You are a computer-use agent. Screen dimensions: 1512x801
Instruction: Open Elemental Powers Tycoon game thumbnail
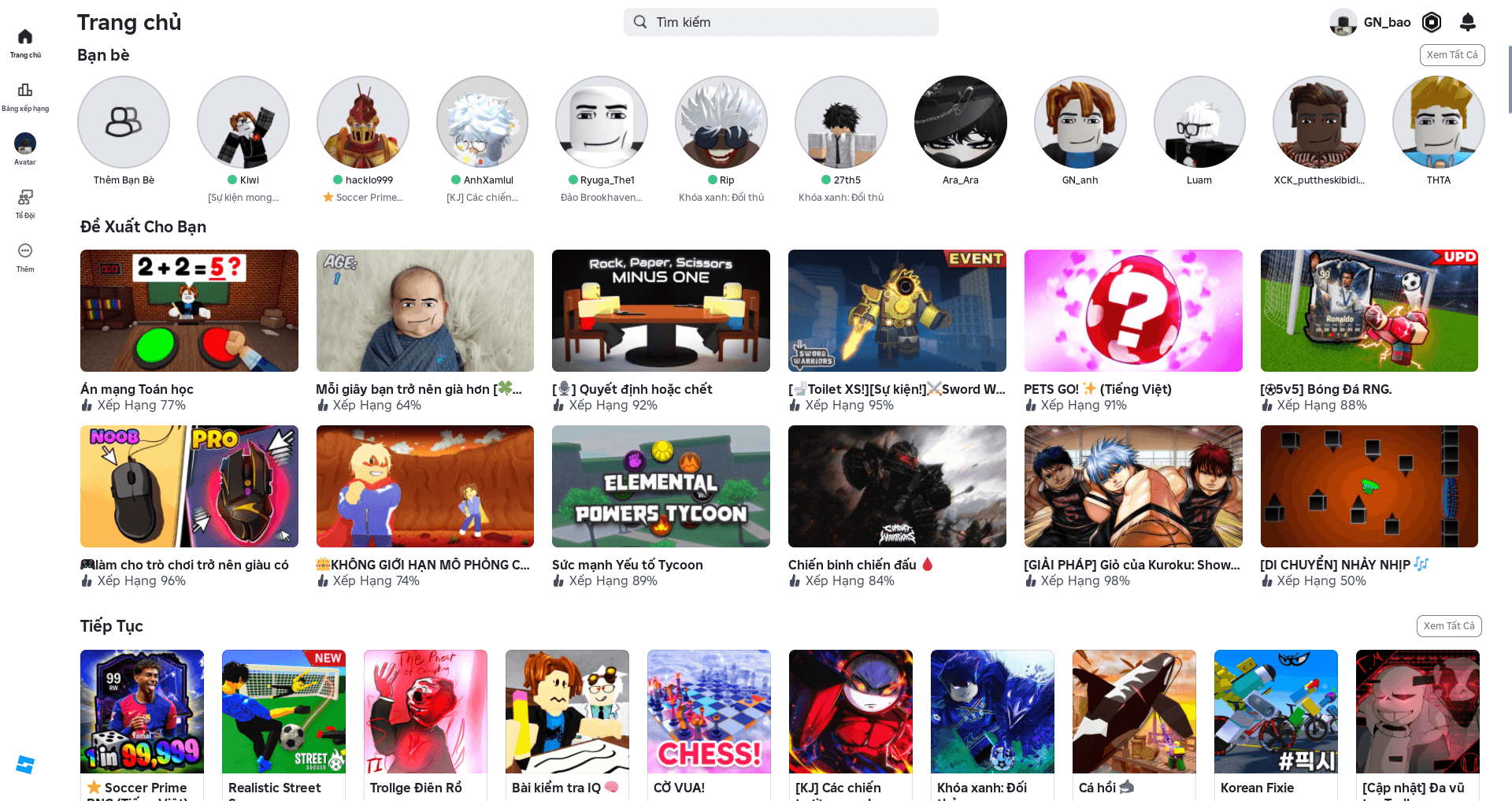(661, 486)
